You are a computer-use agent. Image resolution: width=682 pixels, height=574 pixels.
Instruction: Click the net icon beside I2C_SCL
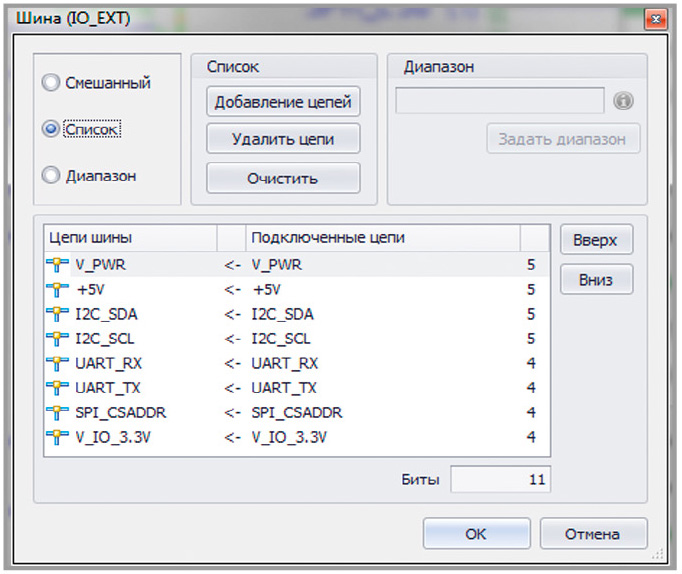pyautogui.click(x=57, y=338)
